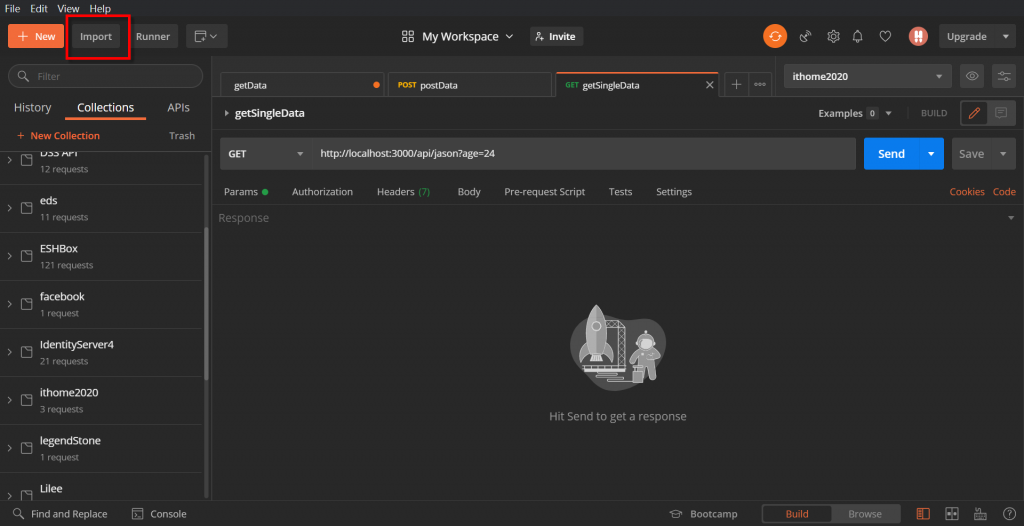Open the Console
Viewport: 1024px width, 526px height.
coord(159,514)
